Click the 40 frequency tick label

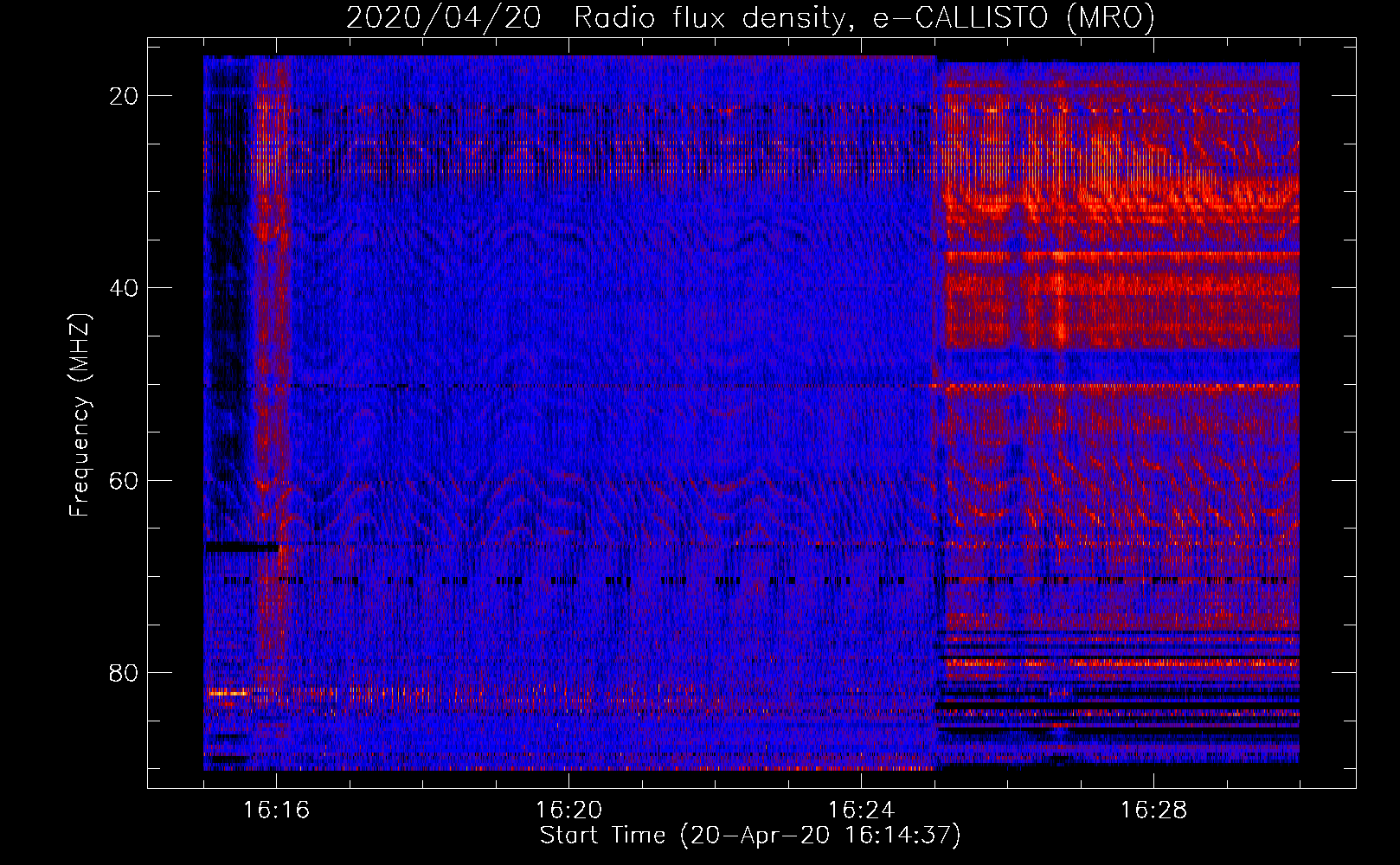coord(124,288)
